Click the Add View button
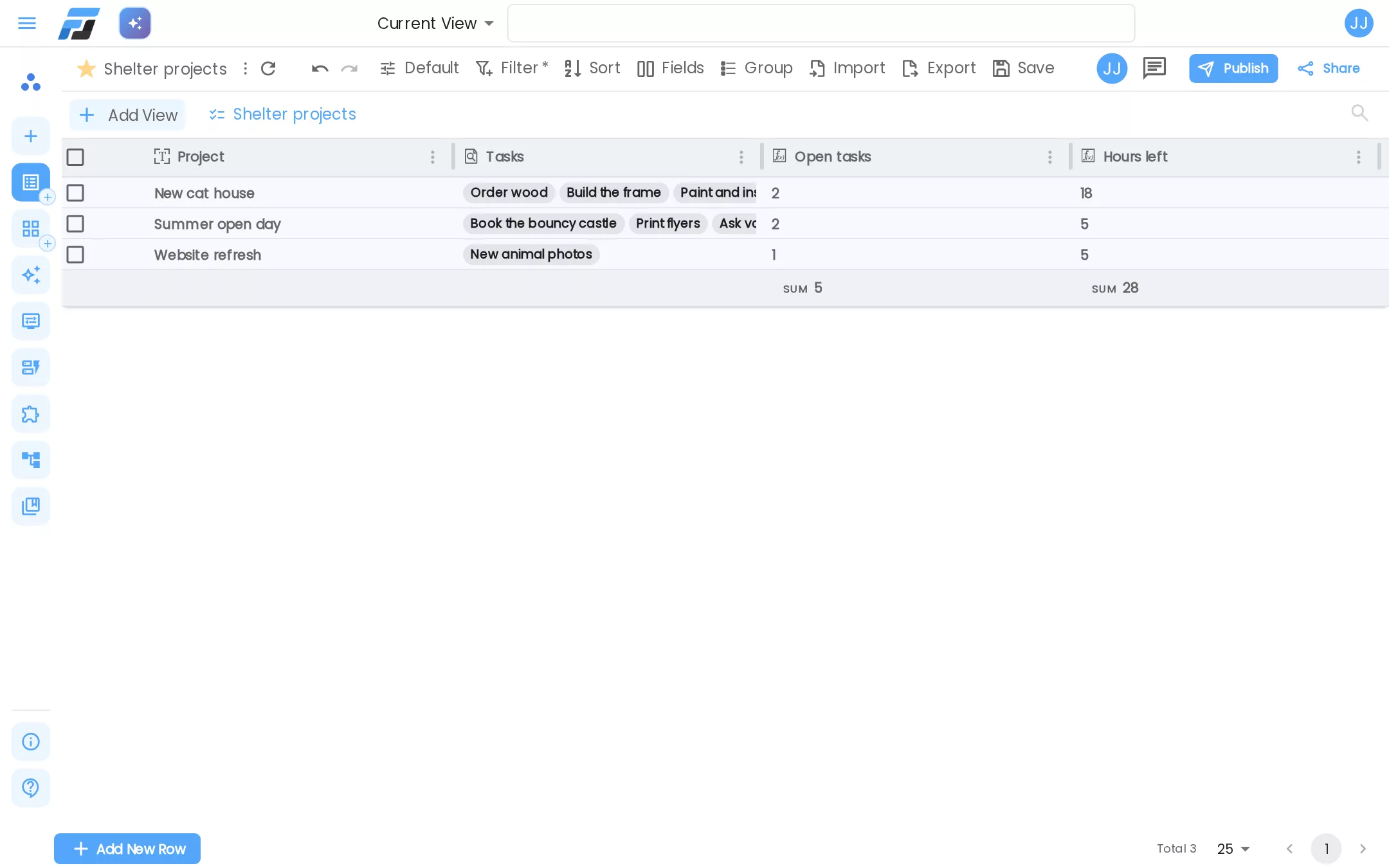The width and height of the screenshot is (1389, 868). click(x=127, y=115)
